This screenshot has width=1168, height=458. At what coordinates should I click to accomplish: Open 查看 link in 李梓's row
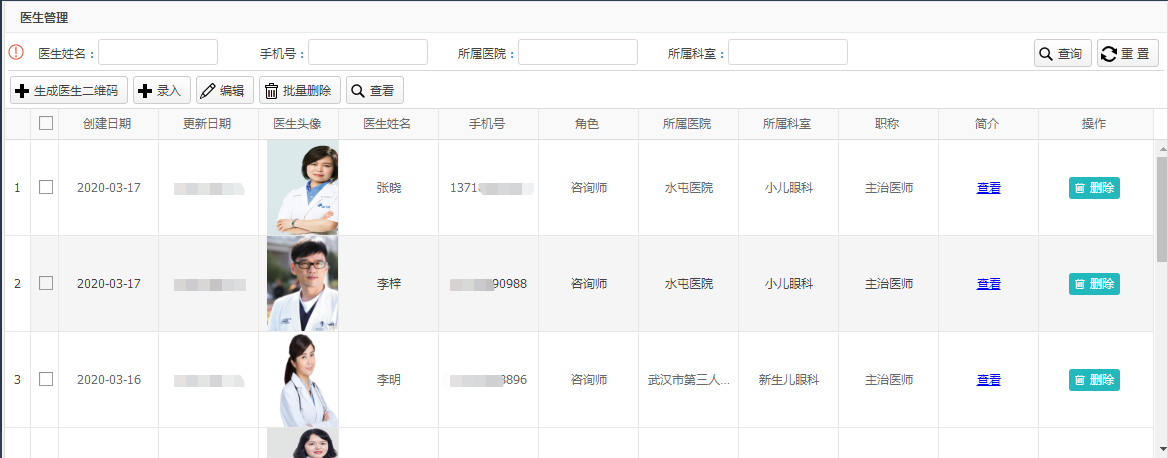point(988,284)
